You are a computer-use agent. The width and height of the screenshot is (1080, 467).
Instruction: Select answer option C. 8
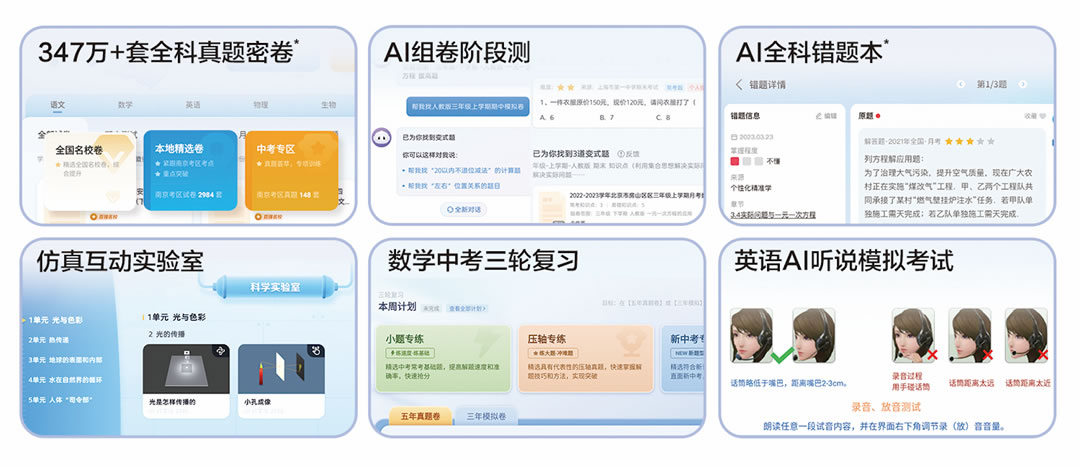point(663,118)
